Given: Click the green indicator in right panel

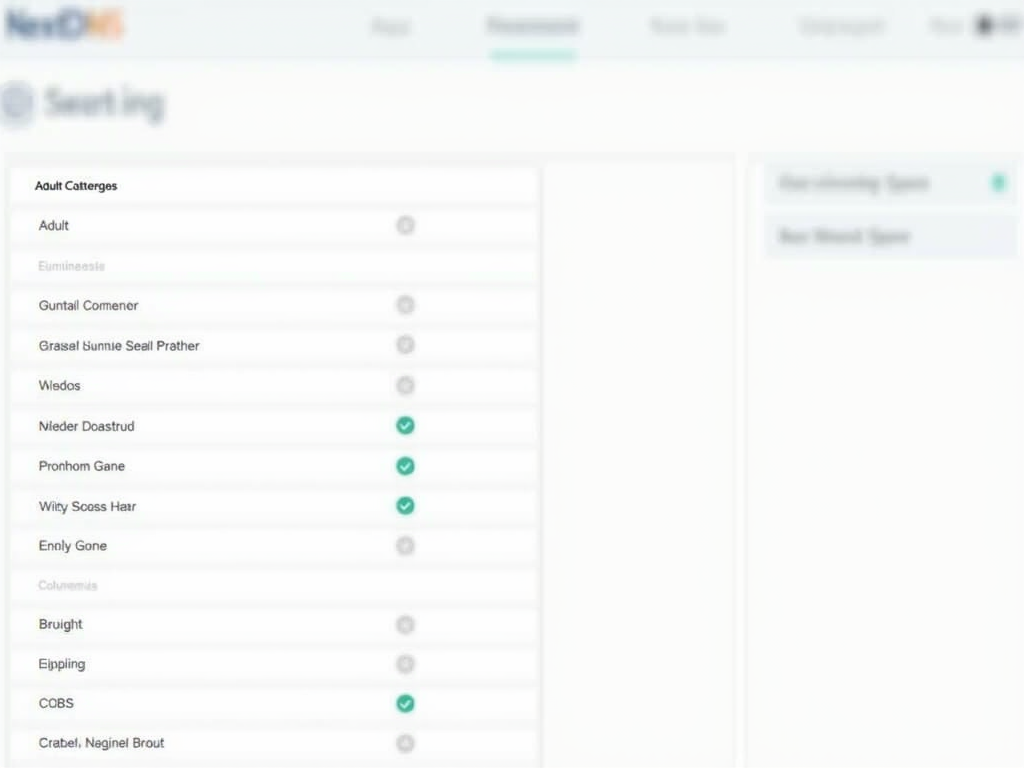Looking at the screenshot, I should tap(997, 182).
